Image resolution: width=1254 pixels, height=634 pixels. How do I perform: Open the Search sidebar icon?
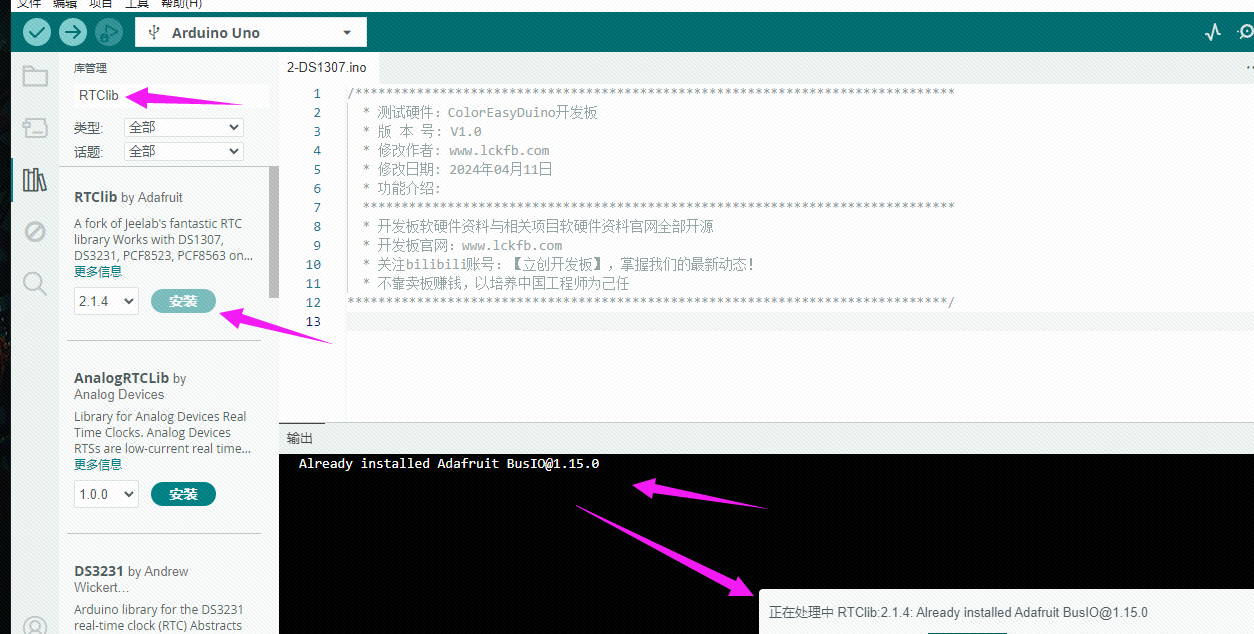(x=35, y=284)
